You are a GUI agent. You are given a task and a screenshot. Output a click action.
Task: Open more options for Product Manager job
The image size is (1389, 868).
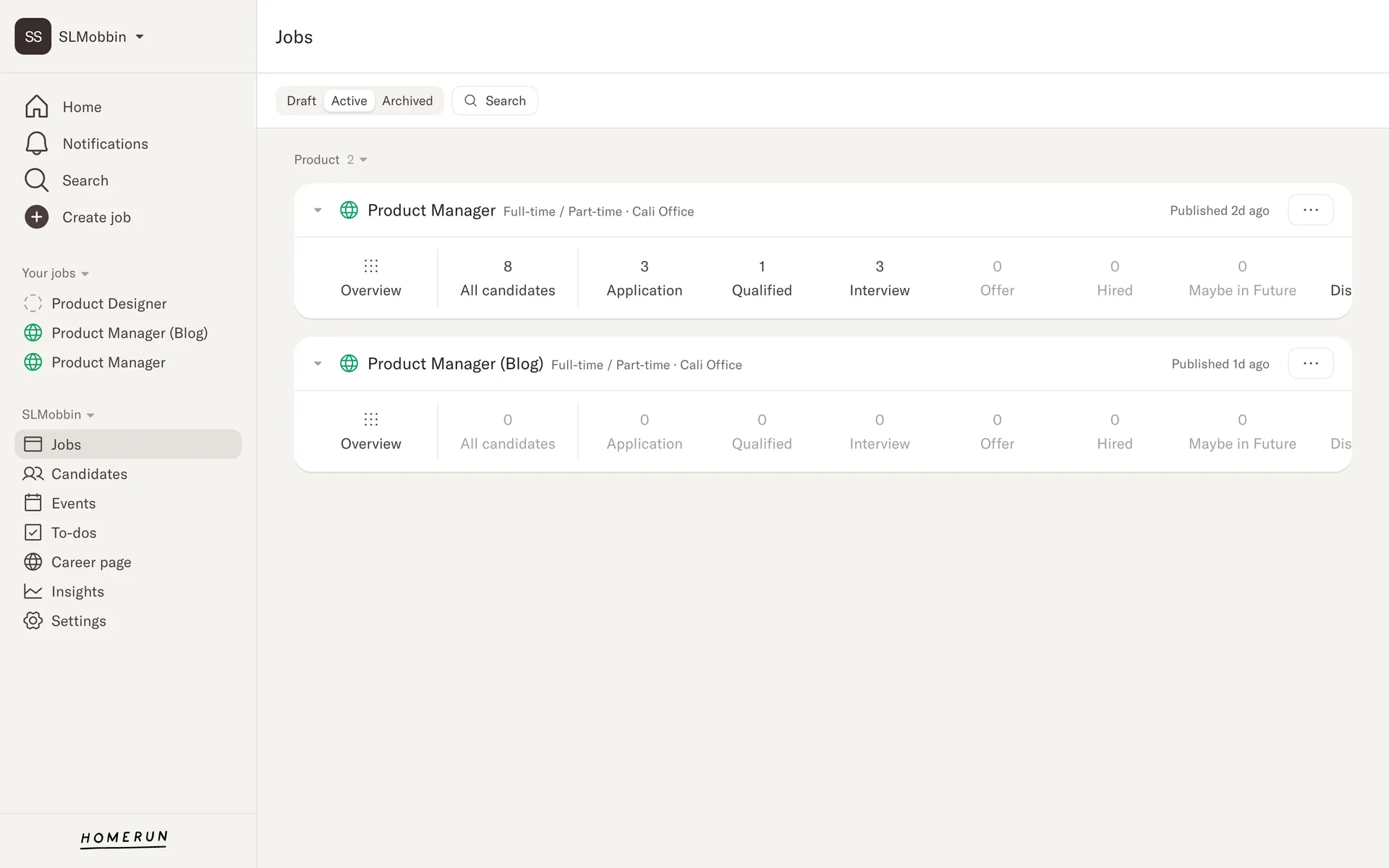click(1310, 210)
